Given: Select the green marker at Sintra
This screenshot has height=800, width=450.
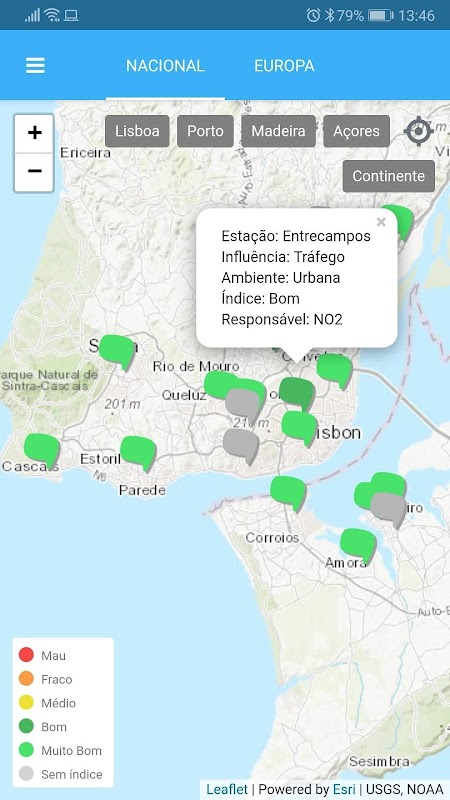Looking at the screenshot, I should pyautogui.click(x=116, y=351).
